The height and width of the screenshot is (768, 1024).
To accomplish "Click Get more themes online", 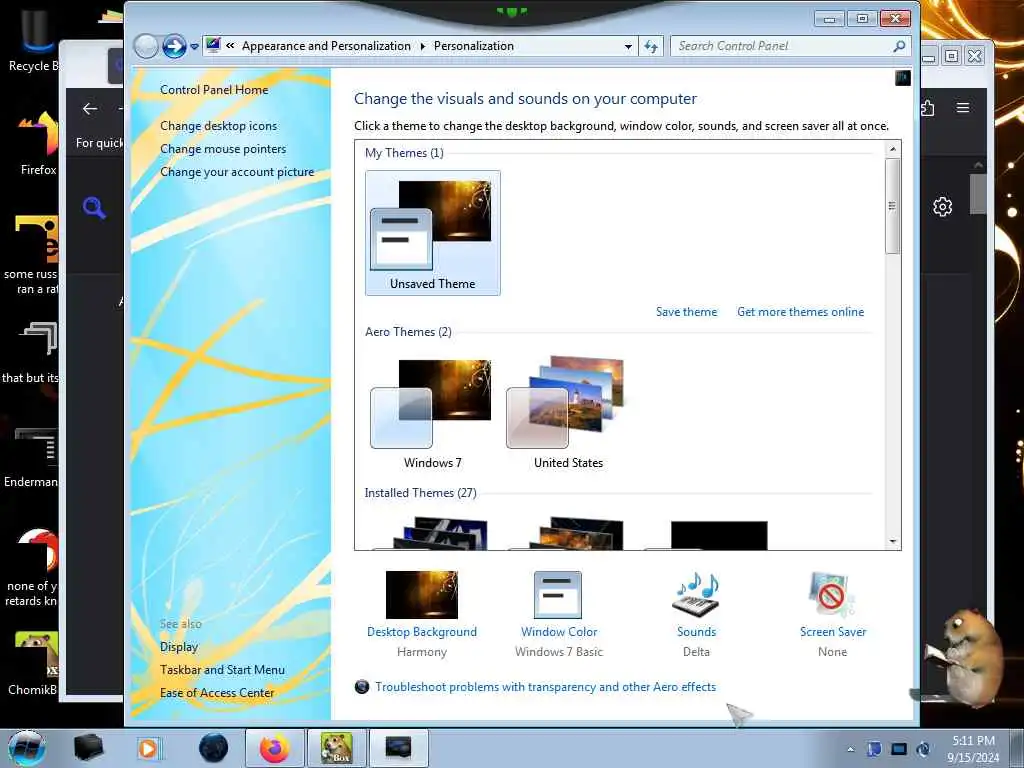I will tap(801, 312).
